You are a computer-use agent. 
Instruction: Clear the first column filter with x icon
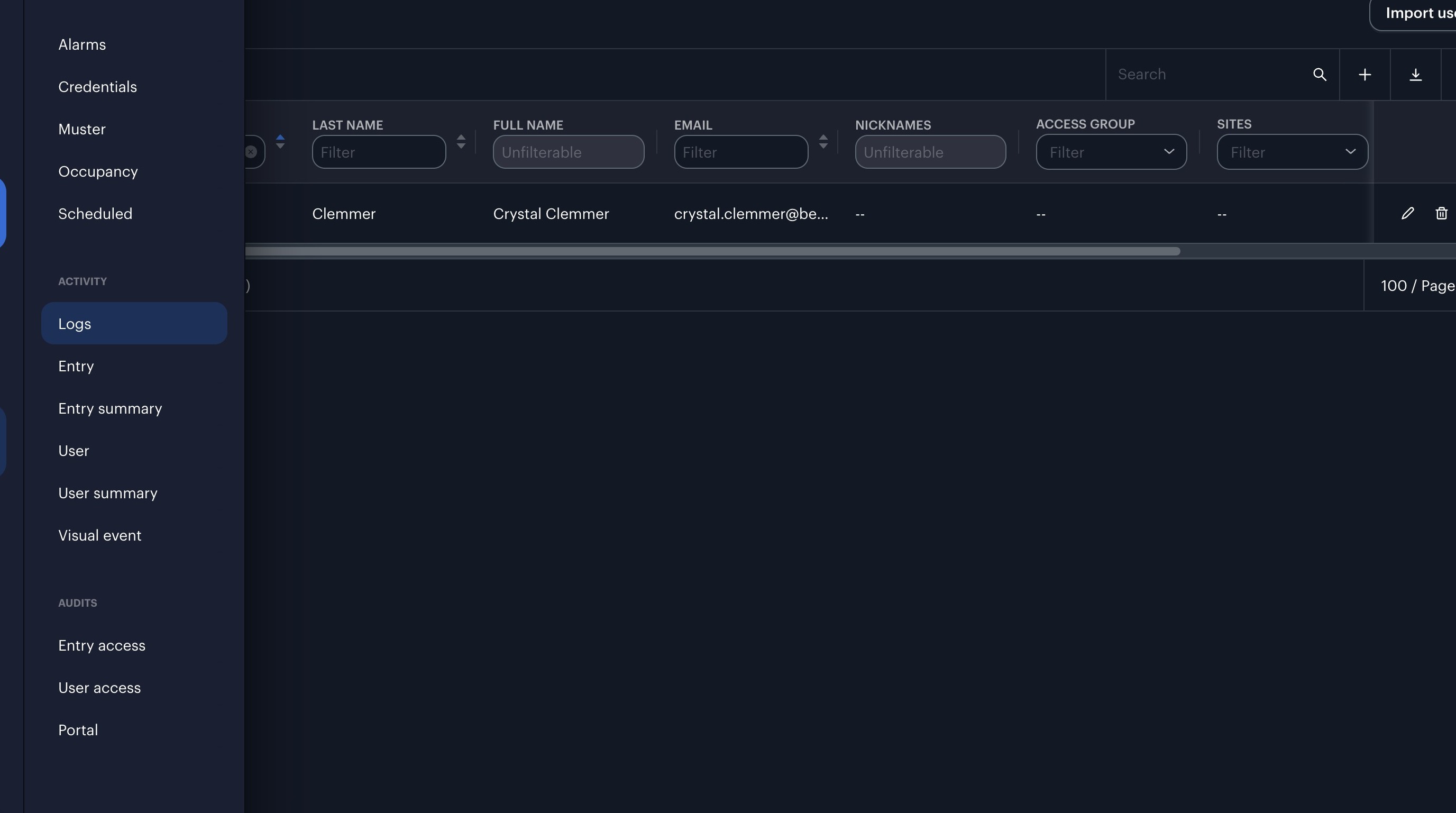point(251,151)
